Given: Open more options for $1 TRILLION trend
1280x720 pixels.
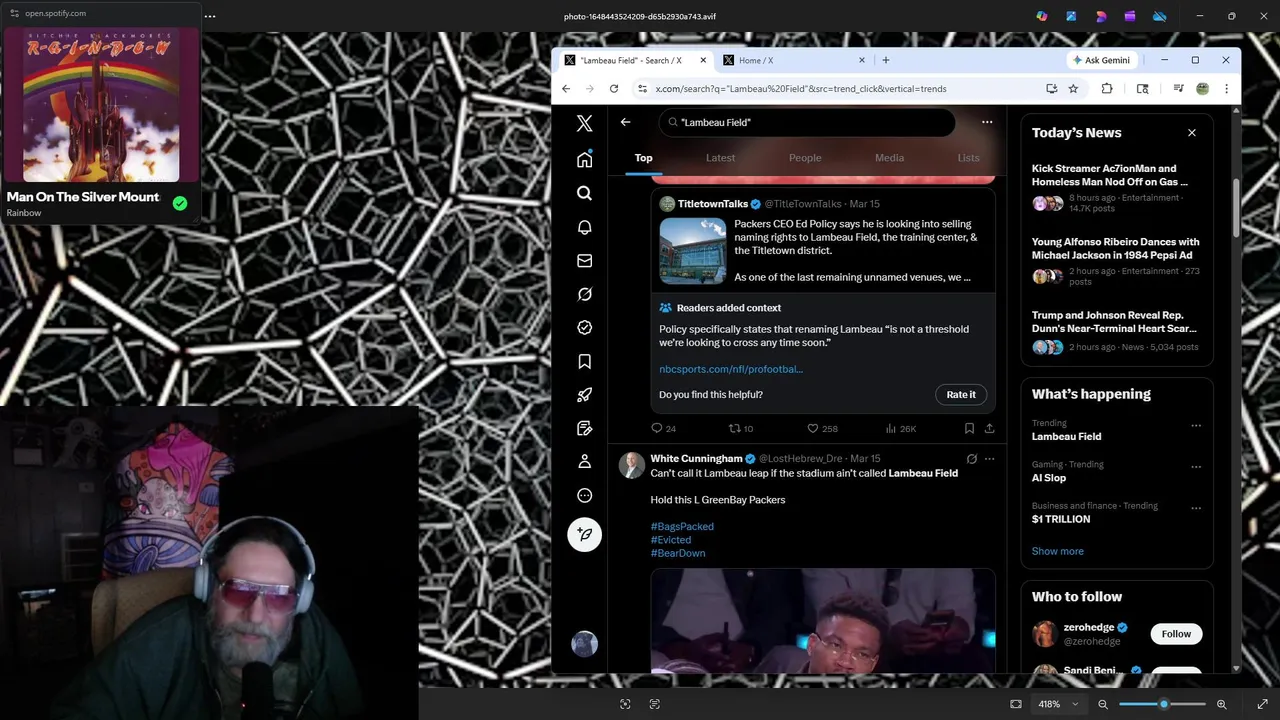Looking at the screenshot, I should 1196,508.
